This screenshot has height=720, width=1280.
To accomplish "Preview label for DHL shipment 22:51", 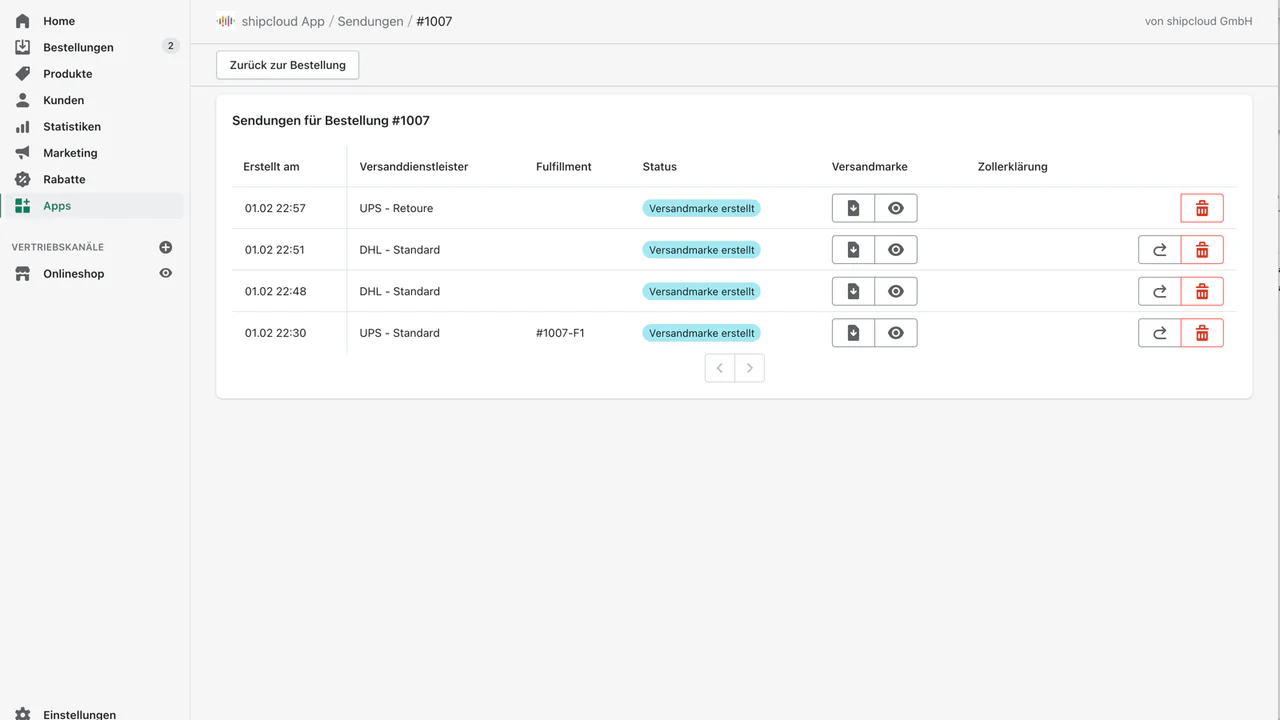I will pos(896,250).
